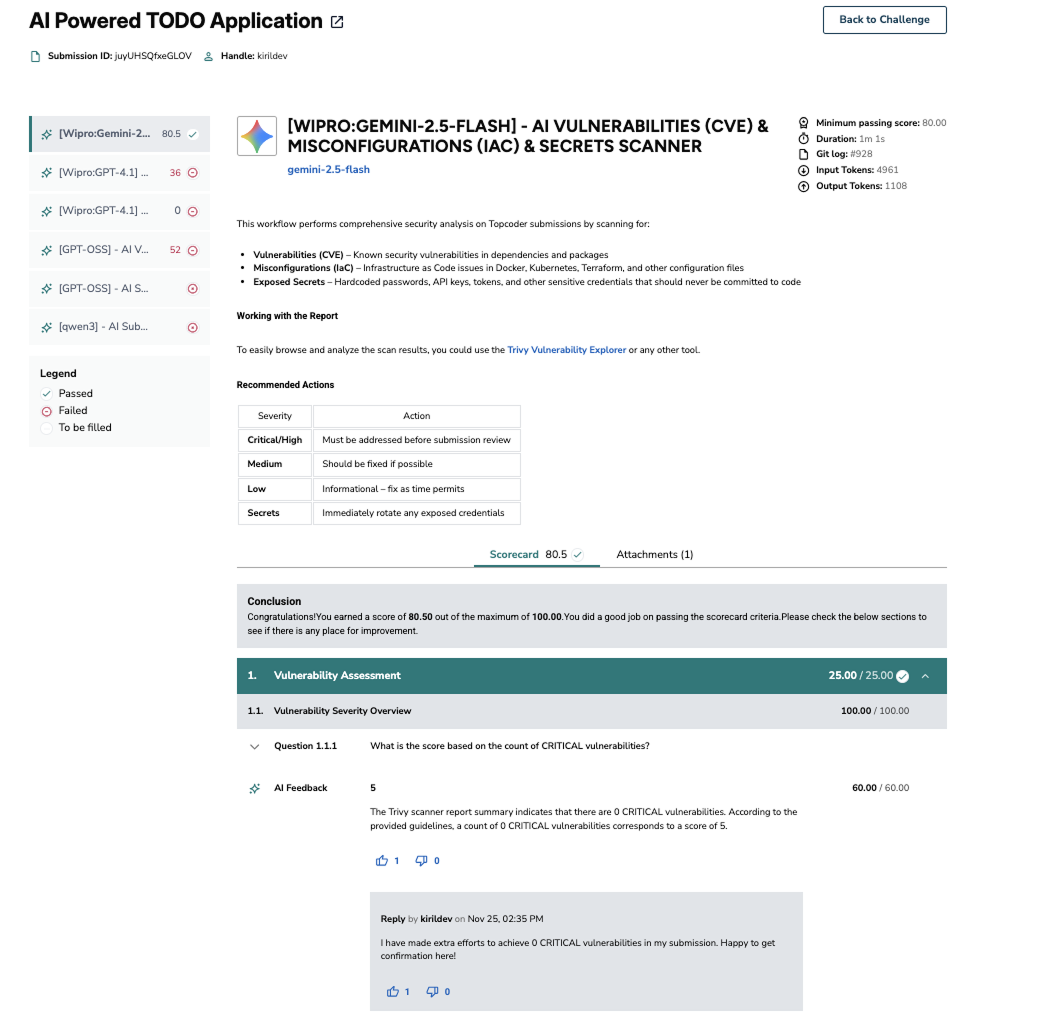Click failed status icon on row scoring 36
Screen dimensions: 1042x1024
[x=193, y=173]
